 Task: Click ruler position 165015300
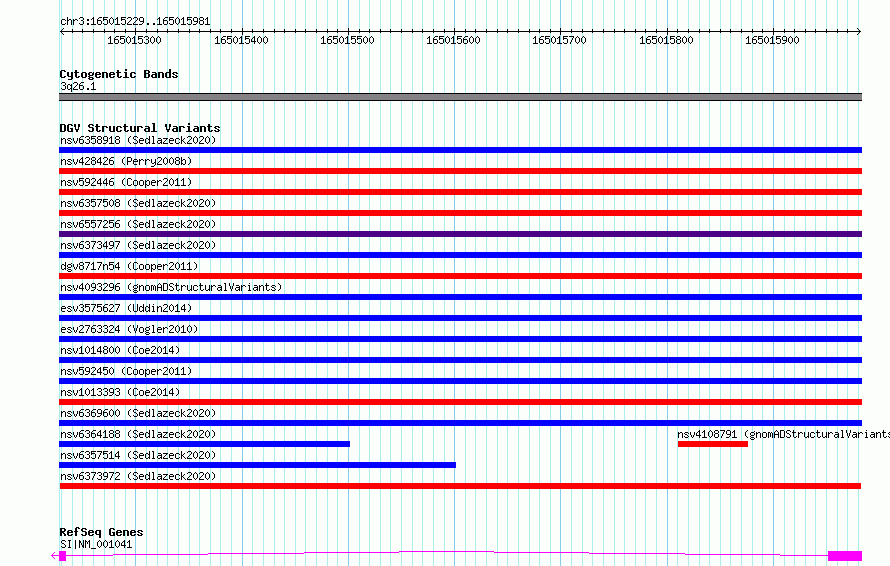point(135,40)
